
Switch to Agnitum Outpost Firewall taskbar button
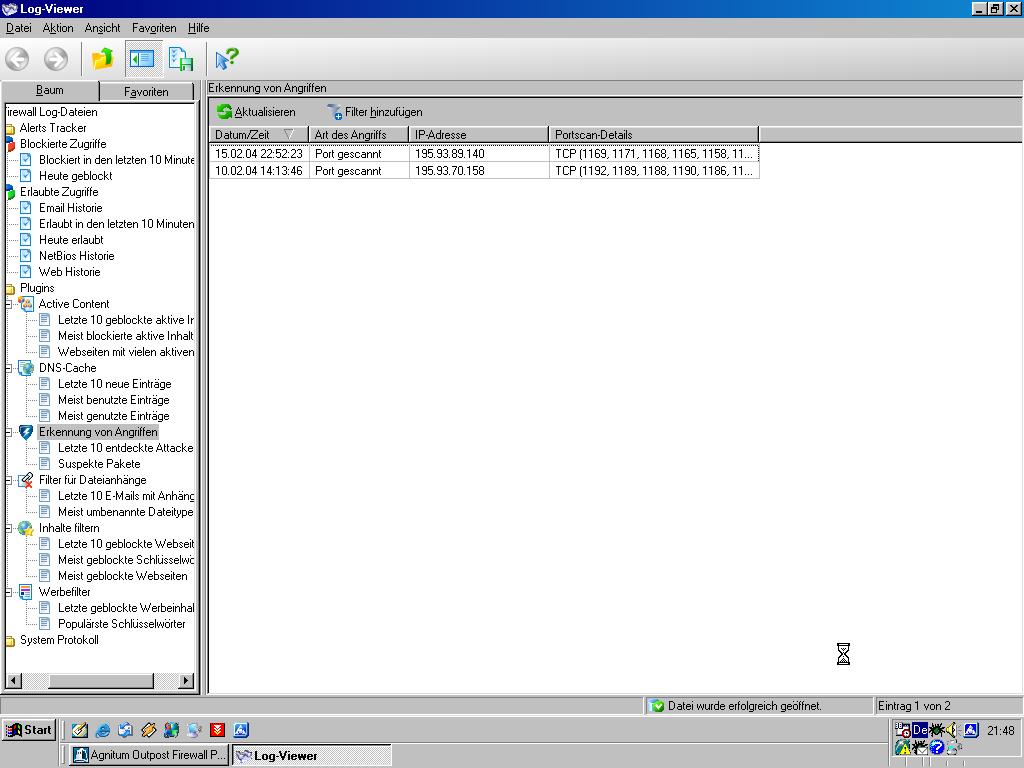[x=149, y=755]
